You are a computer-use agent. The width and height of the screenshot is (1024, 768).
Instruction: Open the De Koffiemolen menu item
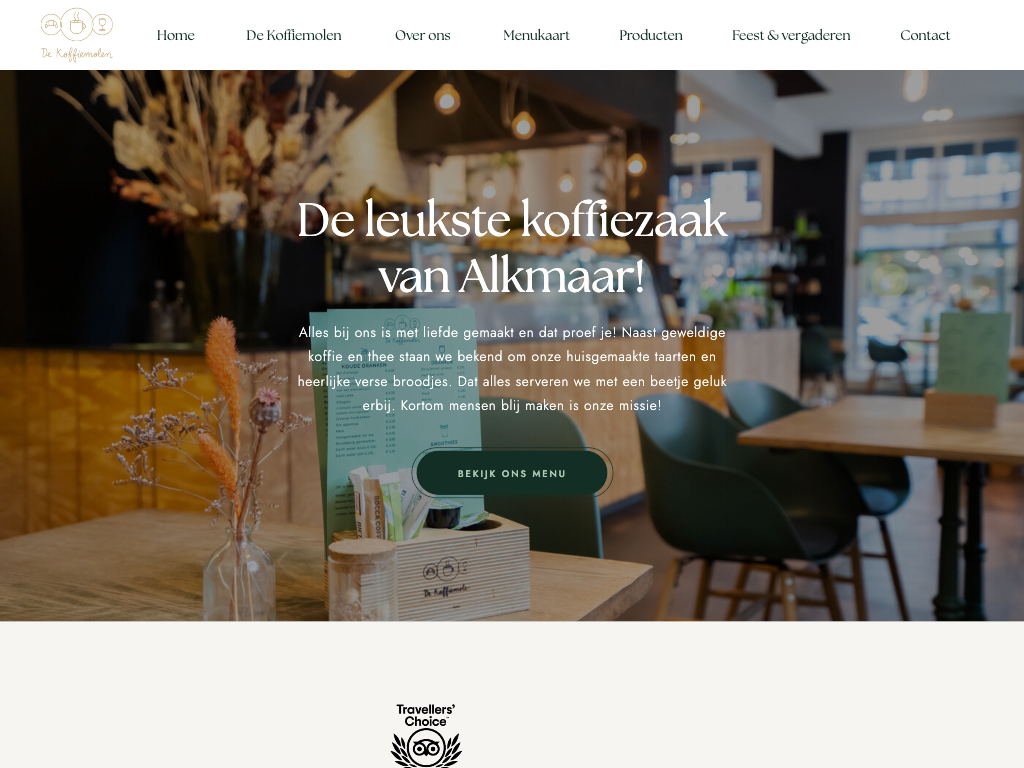tap(294, 35)
